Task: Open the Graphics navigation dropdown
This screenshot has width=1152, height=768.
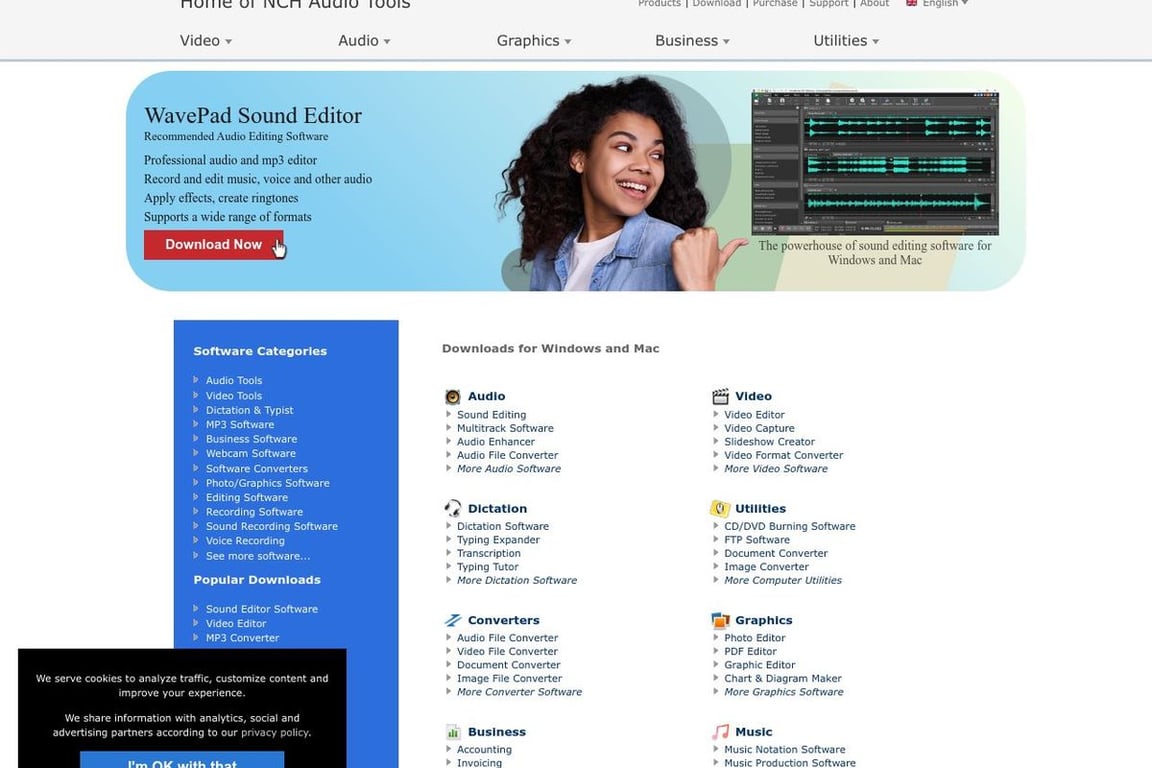Action: click(x=534, y=41)
